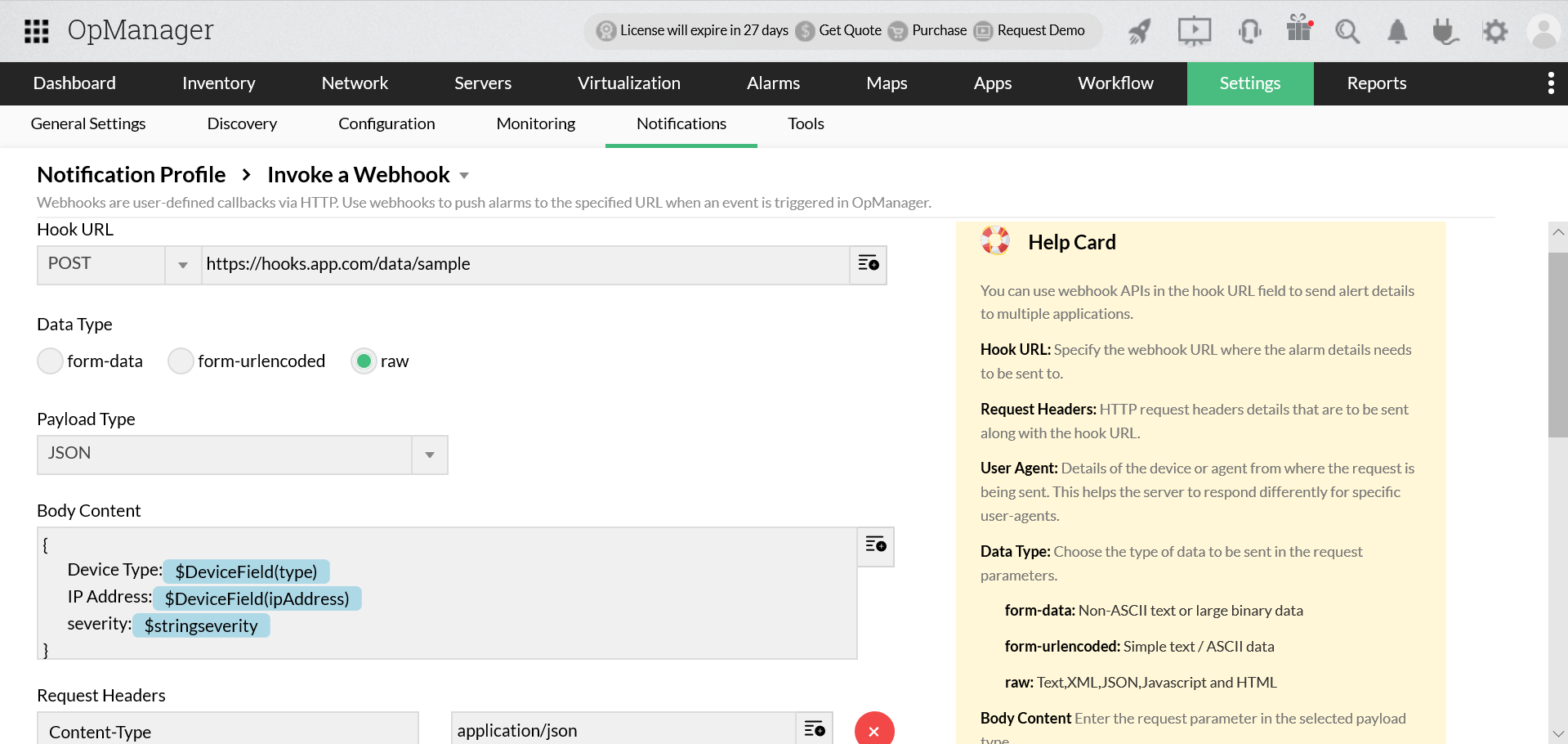
Task: Click the license expiry notice
Action: point(704,31)
